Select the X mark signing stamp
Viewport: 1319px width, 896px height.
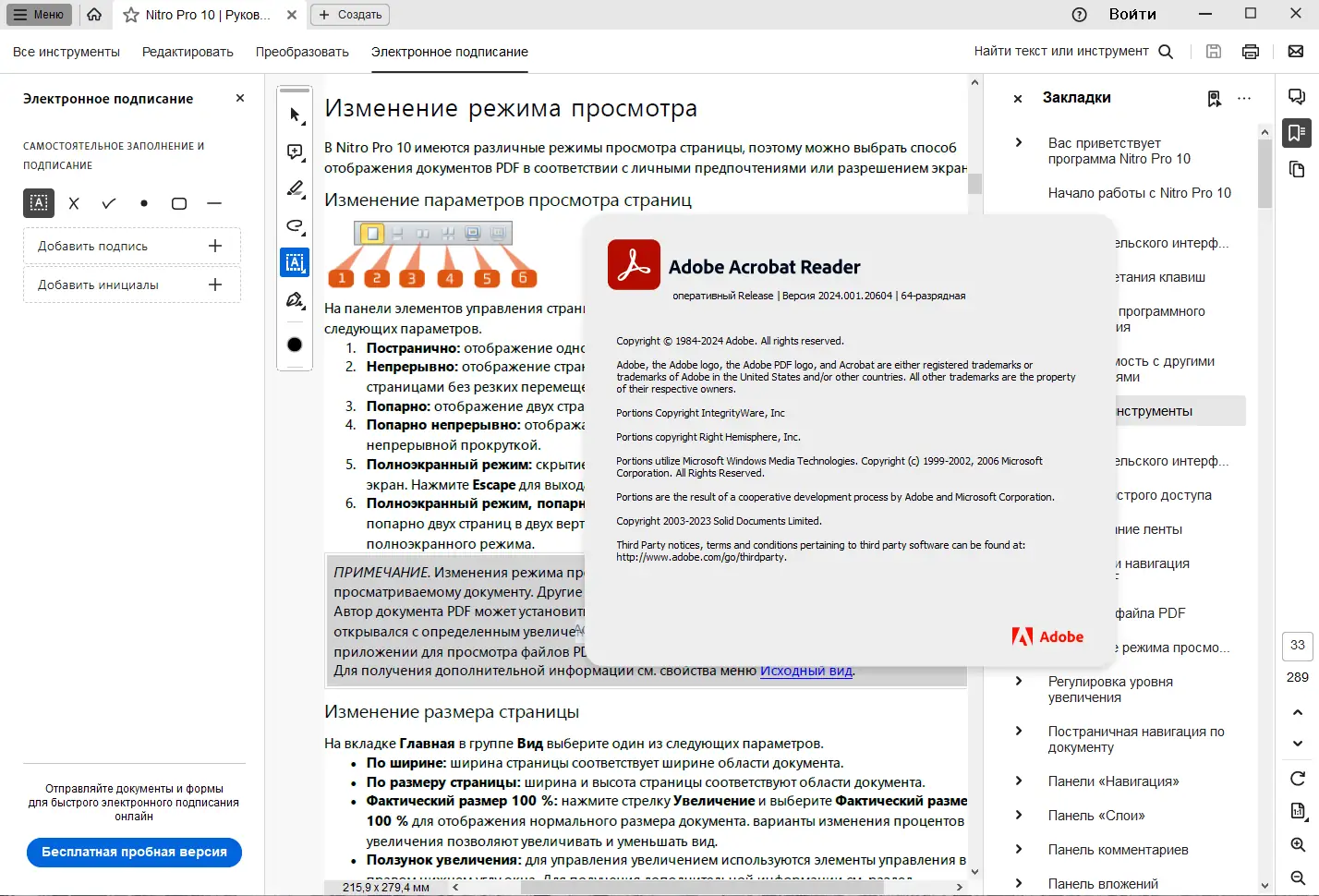tap(74, 203)
